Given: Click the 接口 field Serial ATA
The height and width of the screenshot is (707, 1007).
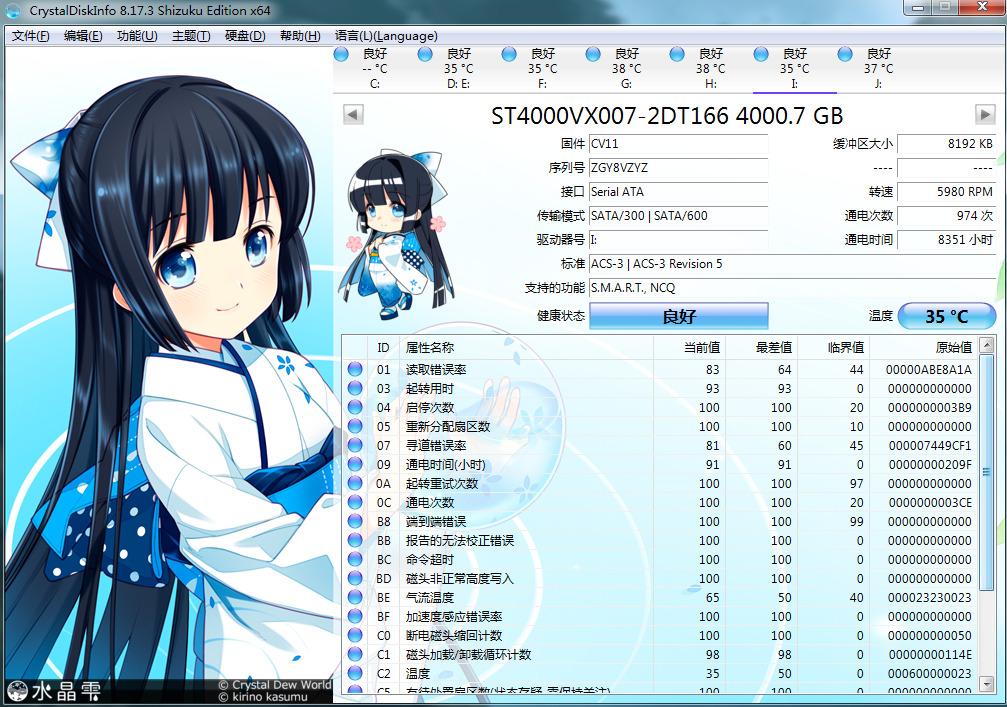Looking at the screenshot, I should point(678,192).
